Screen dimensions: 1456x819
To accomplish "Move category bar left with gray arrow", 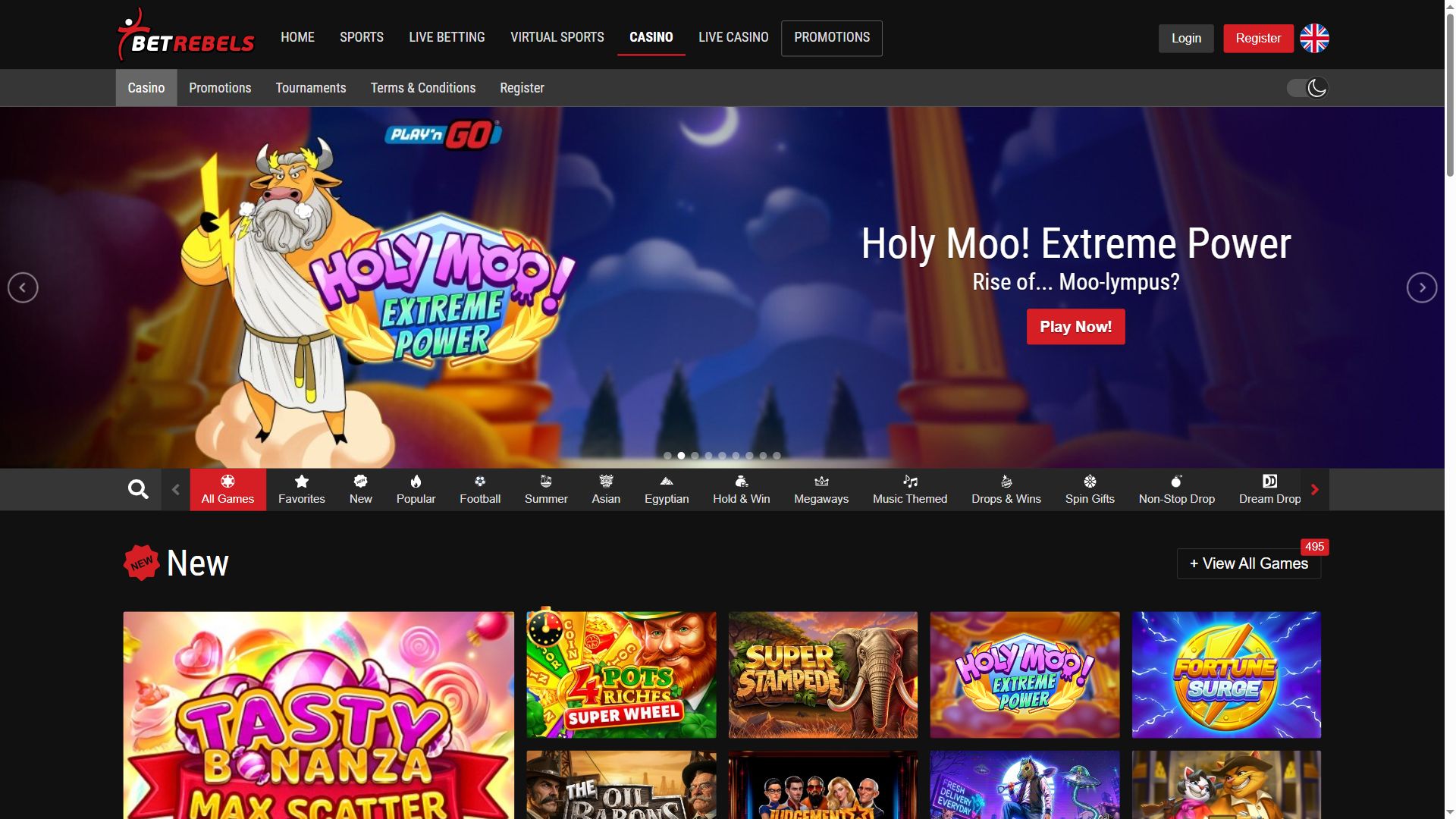I will 176,489.
